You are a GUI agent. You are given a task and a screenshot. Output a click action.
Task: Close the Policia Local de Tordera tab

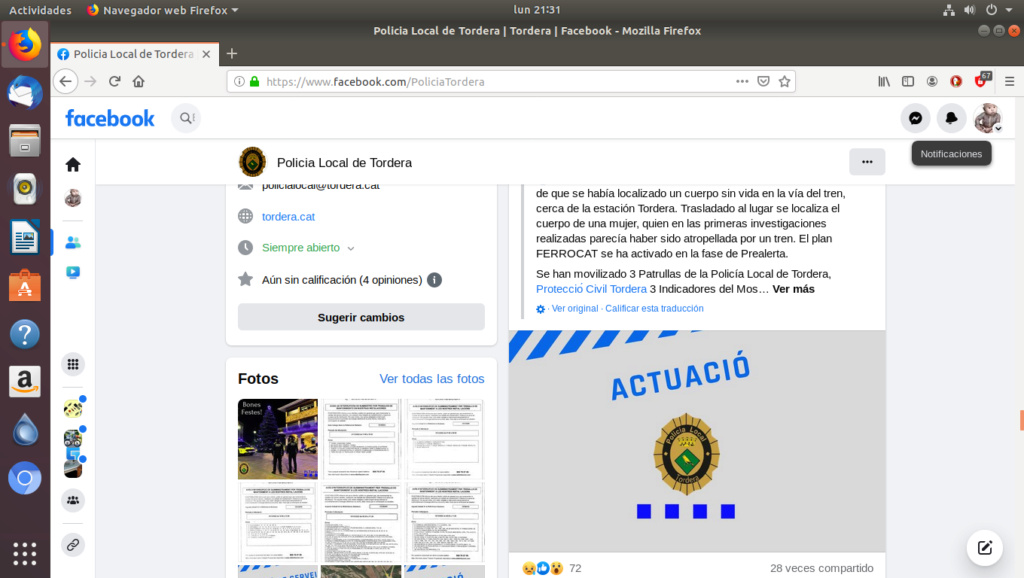tap(206, 54)
